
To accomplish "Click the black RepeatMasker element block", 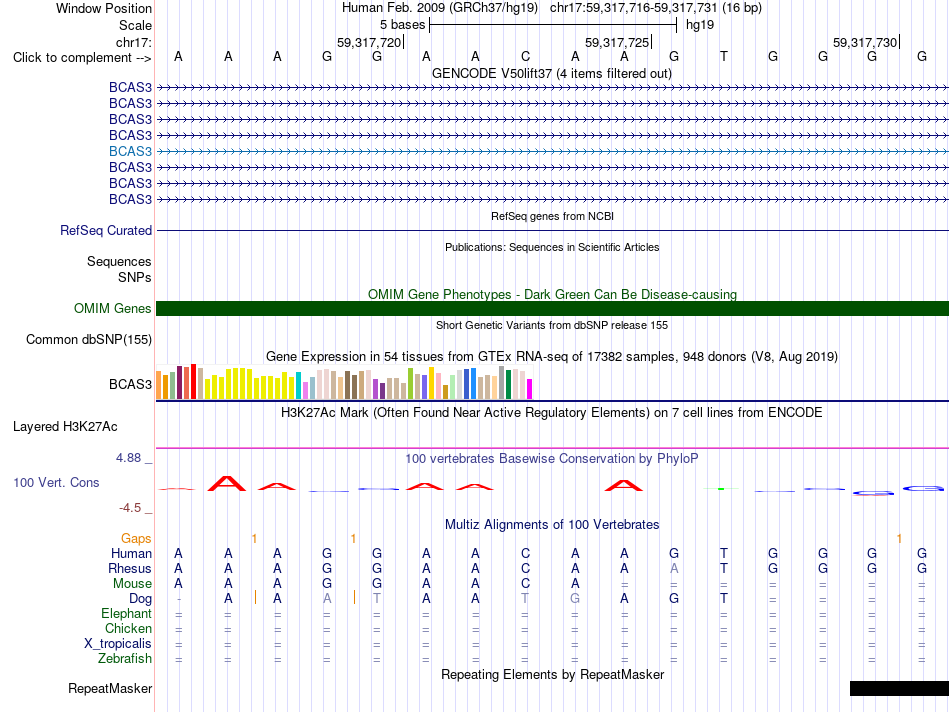I will click(899, 688).
